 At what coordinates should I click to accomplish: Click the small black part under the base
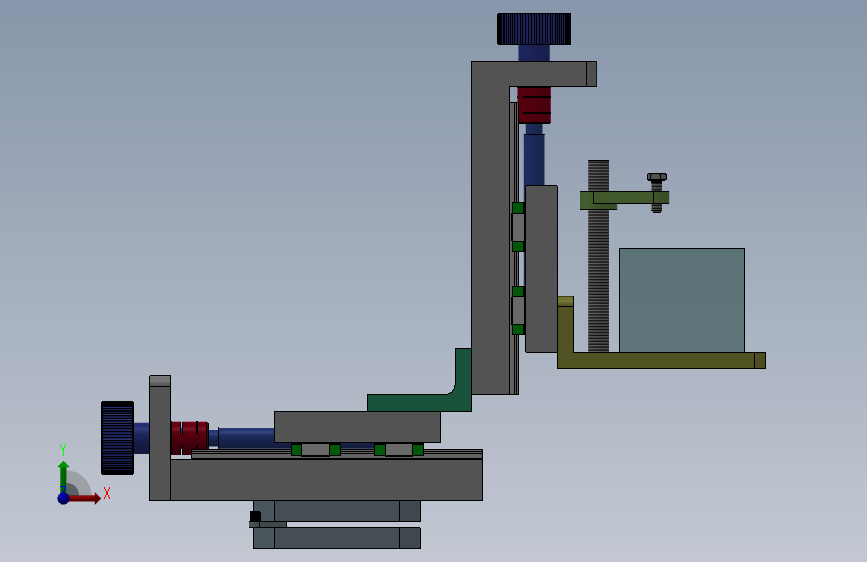click(x=255, y=517)
